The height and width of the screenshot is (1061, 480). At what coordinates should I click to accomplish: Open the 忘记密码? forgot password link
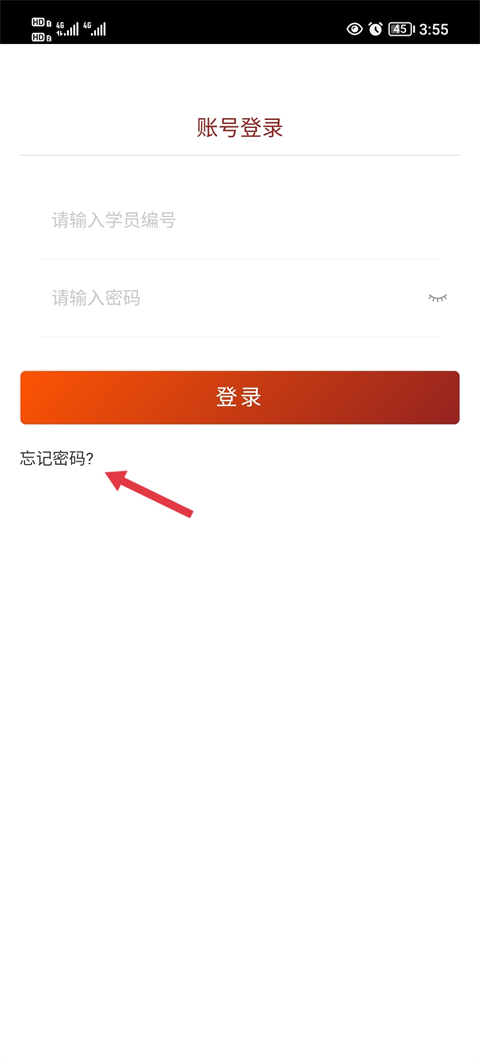click(x=57, y=459)
